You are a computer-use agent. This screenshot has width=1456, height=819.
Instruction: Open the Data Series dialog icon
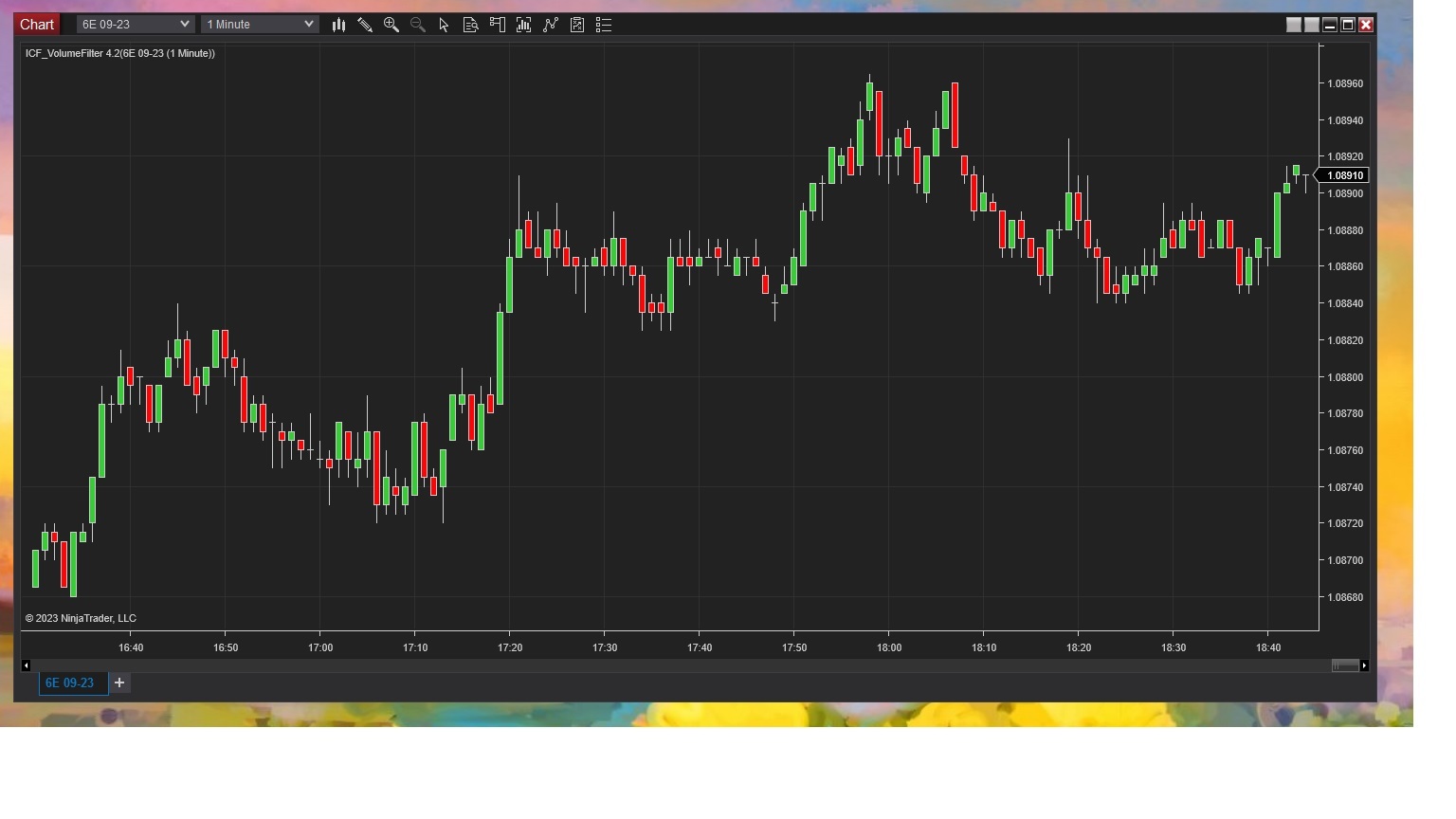coord(470,25)
